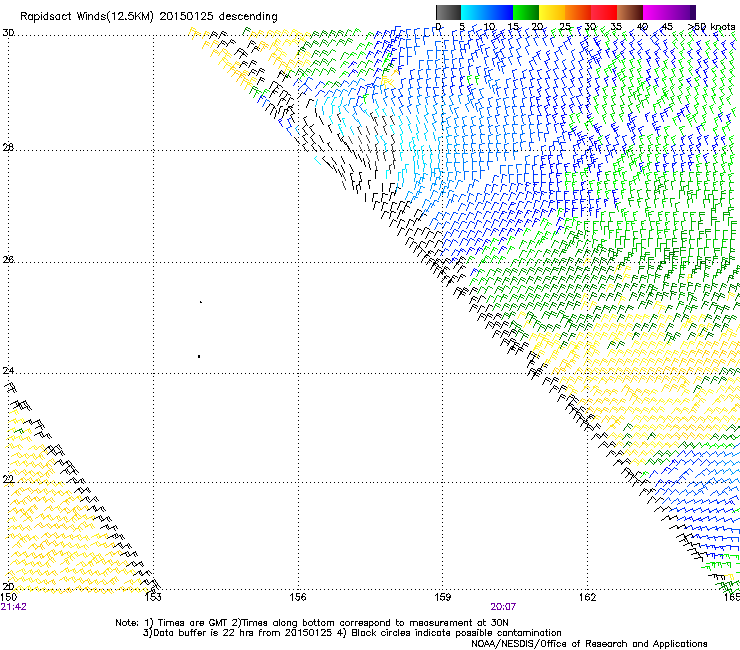The width and height of the screenshot is (740, 650).
Task: Click the longitude label 150
Action: pos(9,597)
